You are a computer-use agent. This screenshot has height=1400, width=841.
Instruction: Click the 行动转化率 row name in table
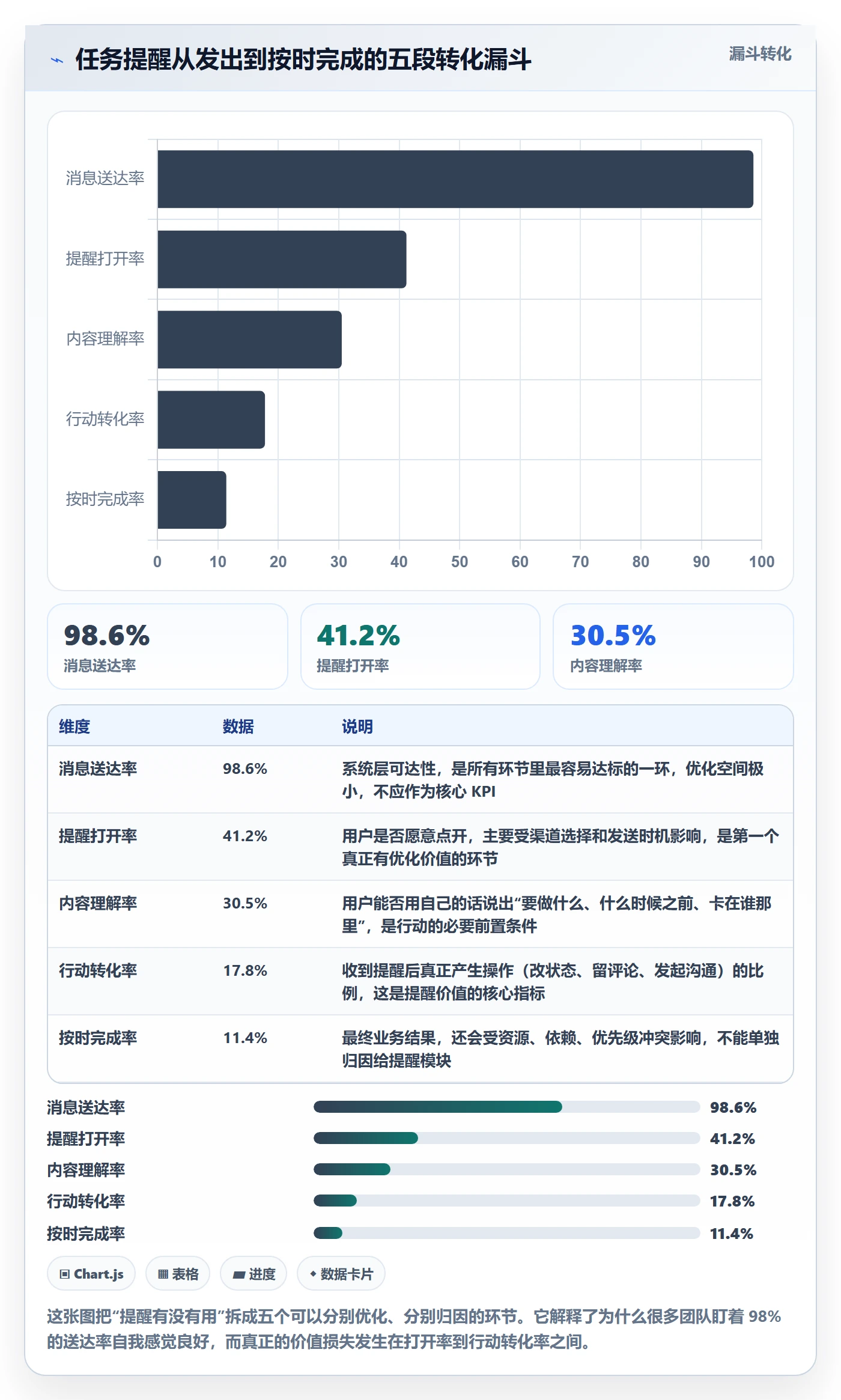click(98, 970)
